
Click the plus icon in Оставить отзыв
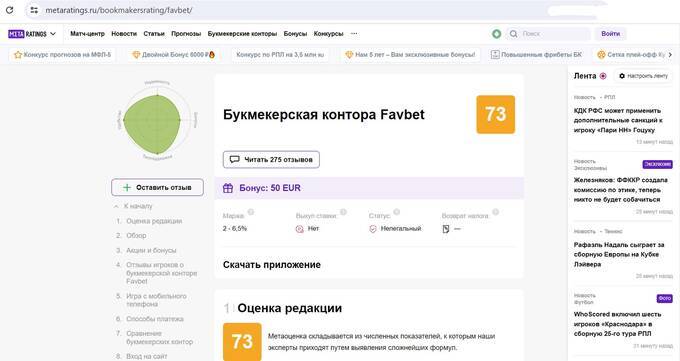tap(127, 187)
